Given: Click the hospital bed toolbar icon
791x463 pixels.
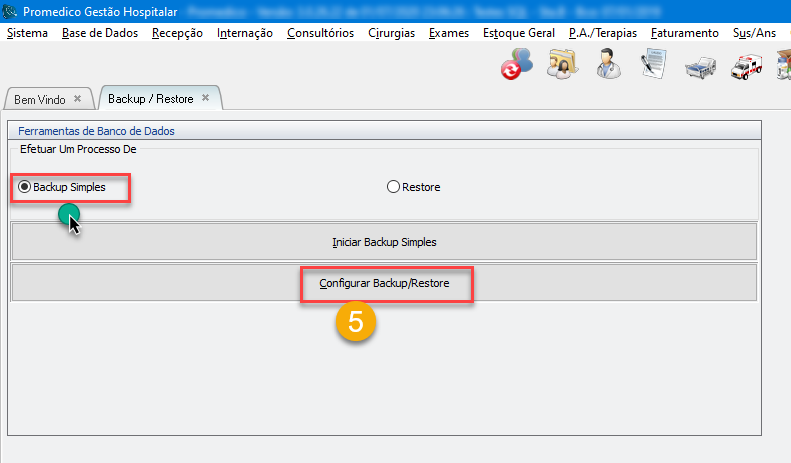Looking at the screenshot, I should click(700, 67).
